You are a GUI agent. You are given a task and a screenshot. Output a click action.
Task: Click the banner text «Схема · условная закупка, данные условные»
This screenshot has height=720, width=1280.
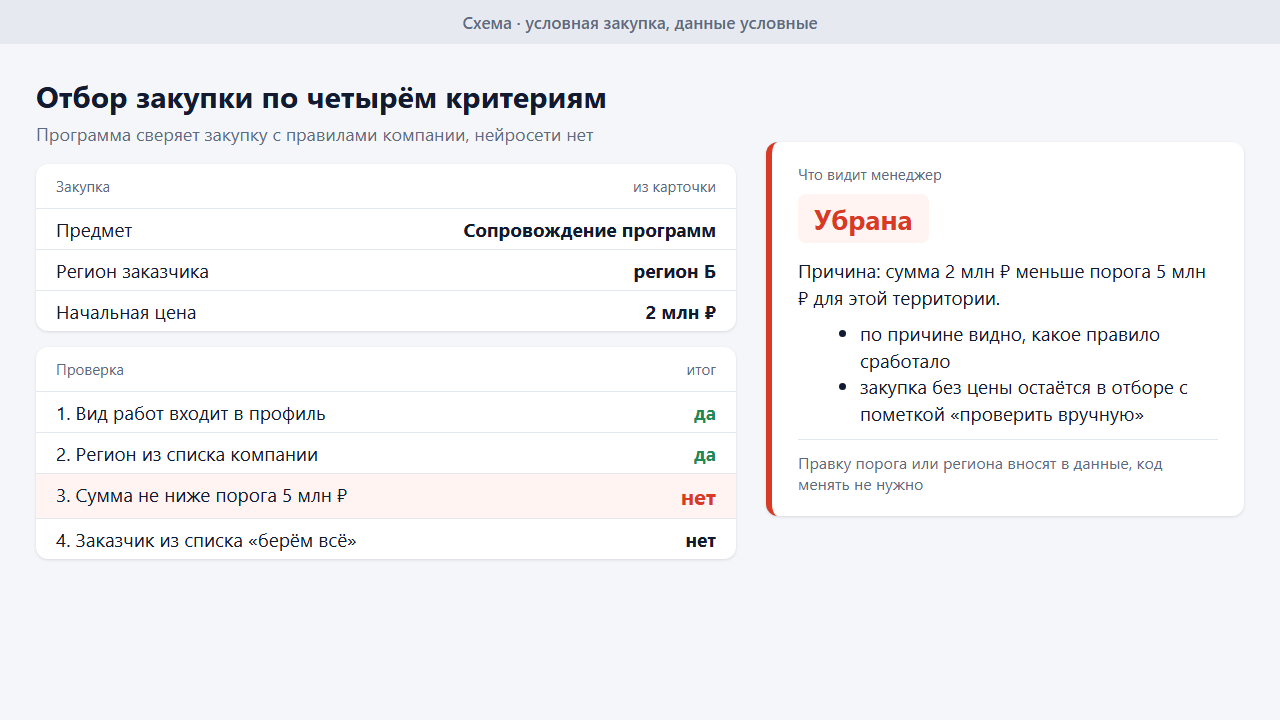[640, 23]
